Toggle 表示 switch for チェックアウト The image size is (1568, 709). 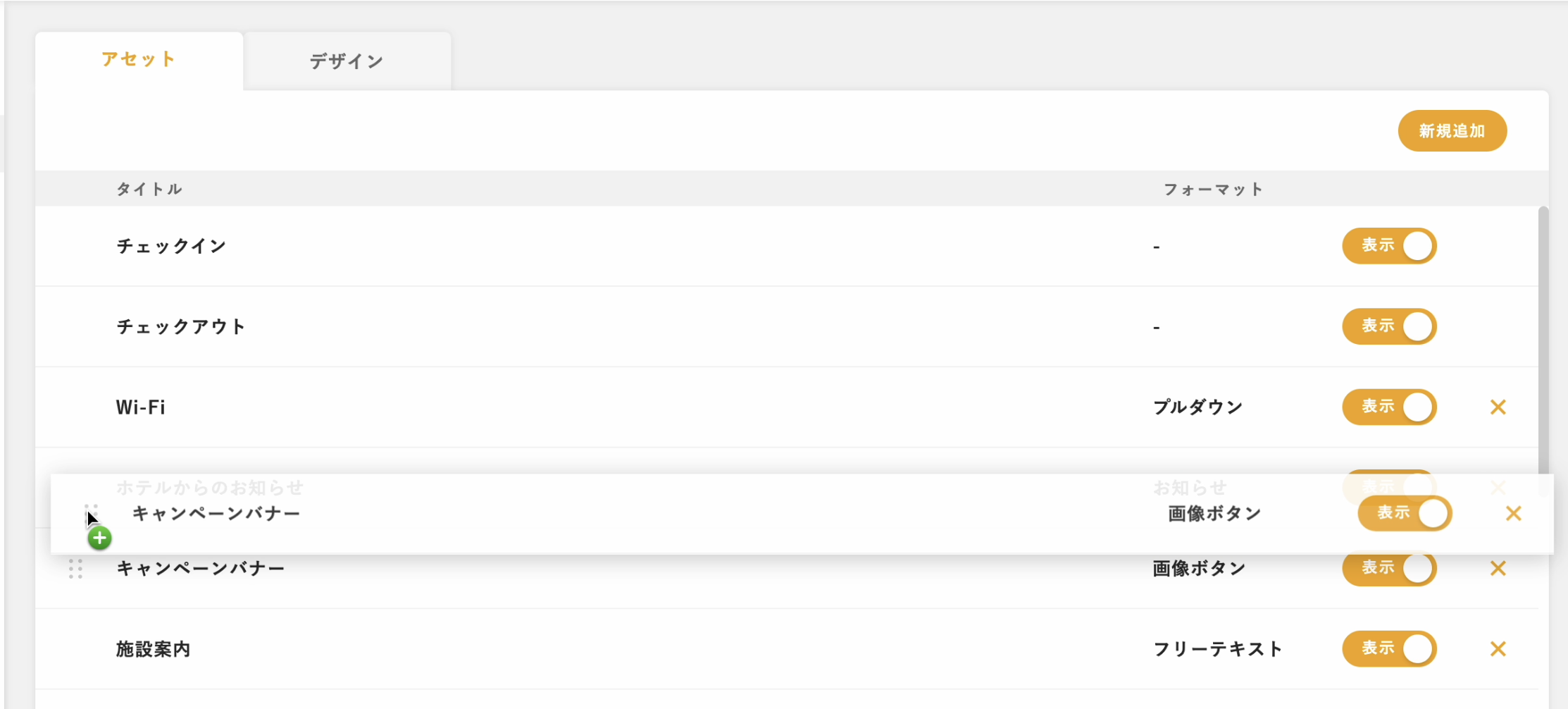[1389, 326]
